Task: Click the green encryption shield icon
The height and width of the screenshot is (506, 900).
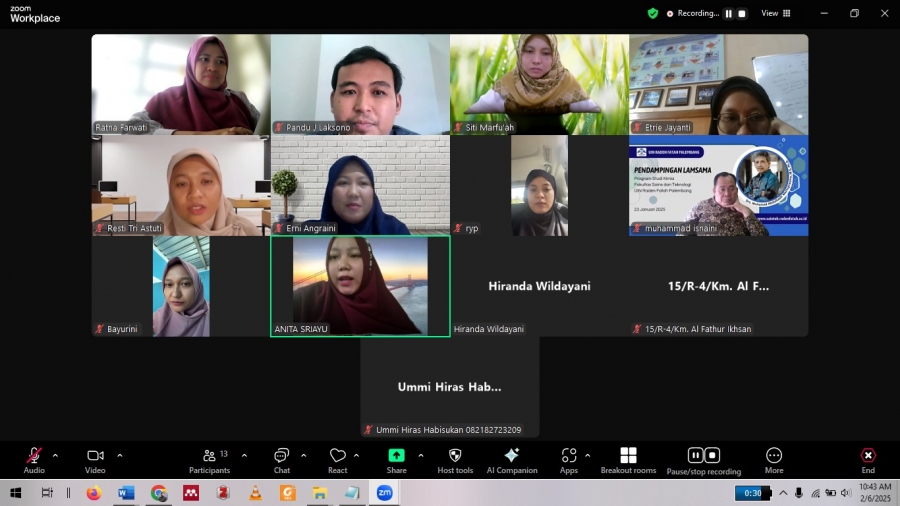Action: pos(653,13)
